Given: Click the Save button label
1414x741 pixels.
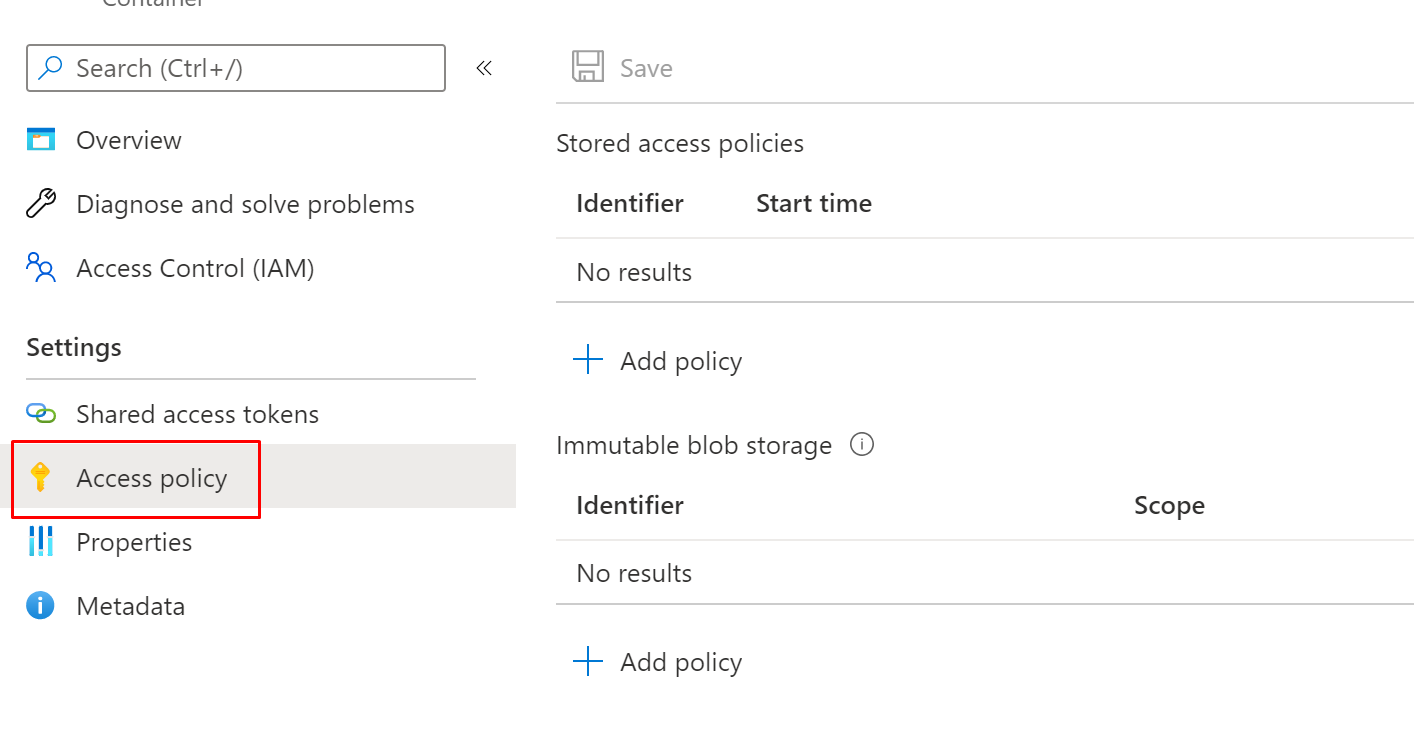Looking at the screenshot, I should (646, 68).
